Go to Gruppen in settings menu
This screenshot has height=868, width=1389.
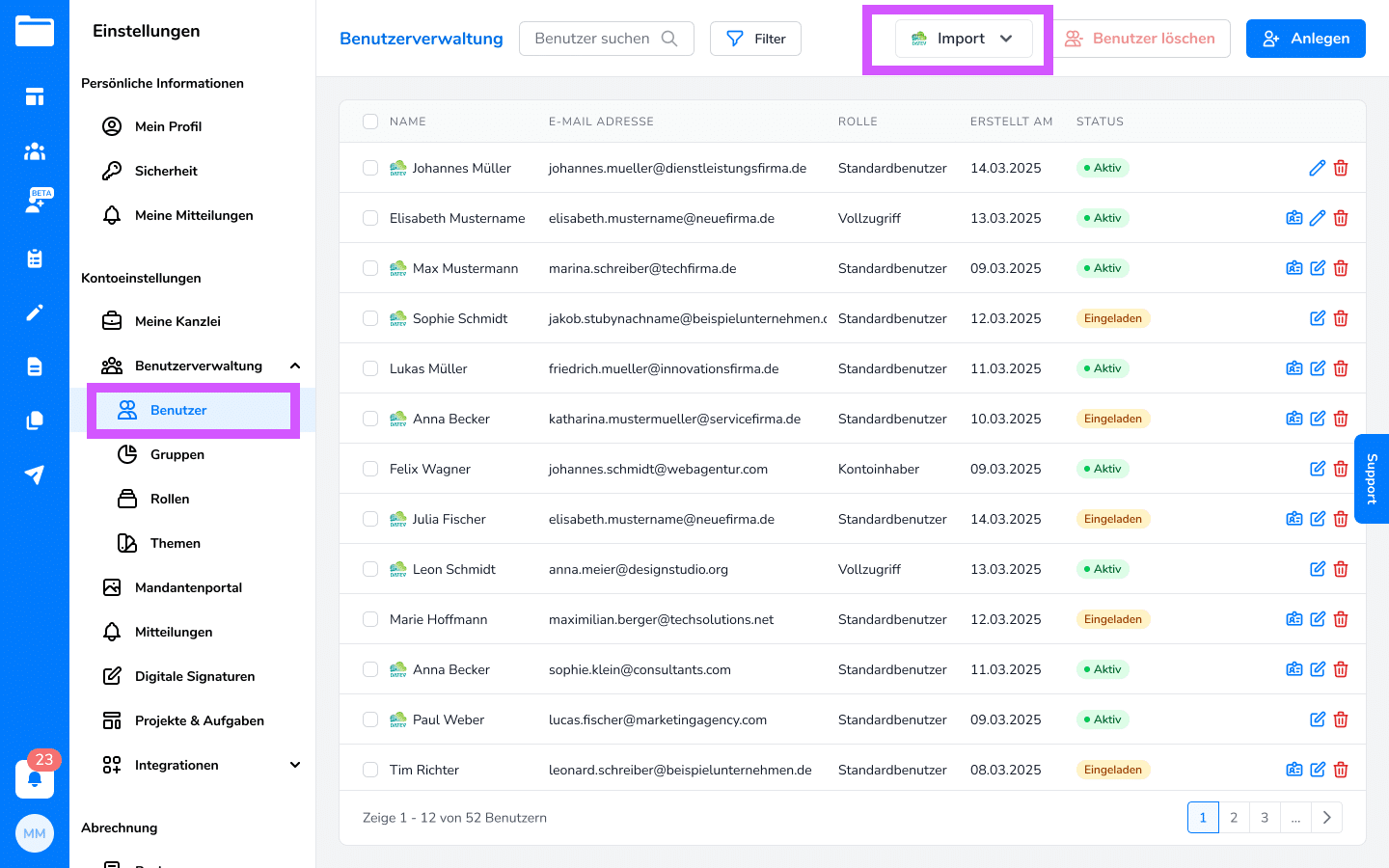(x=177, y=454)
